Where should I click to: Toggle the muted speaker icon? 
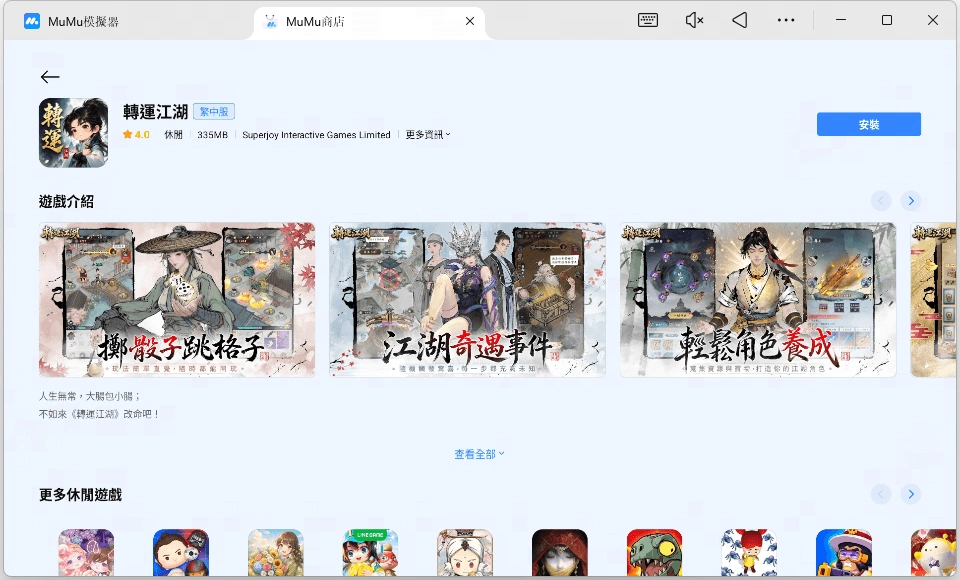(694, 20)
